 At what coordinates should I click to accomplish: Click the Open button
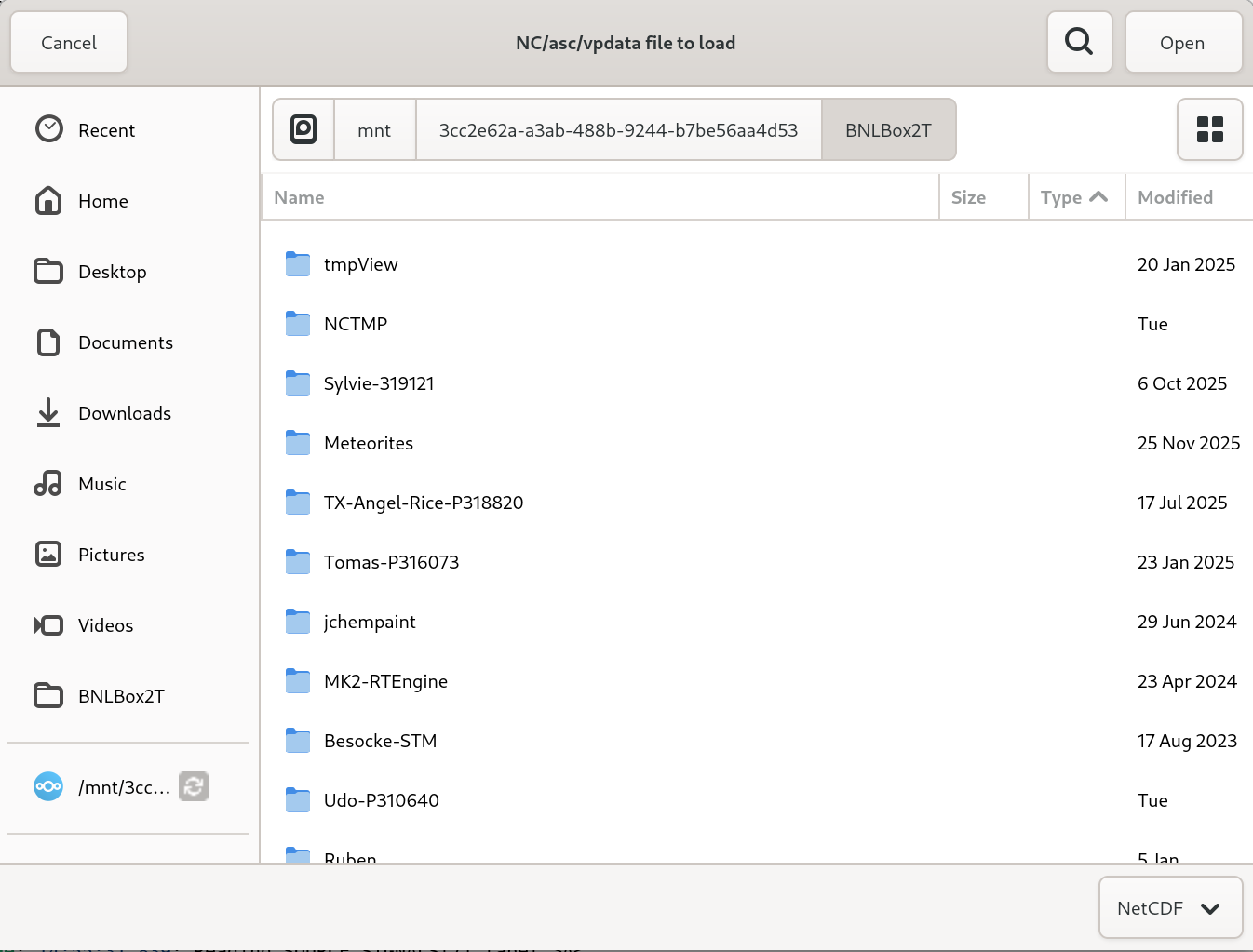click(x=1182, y=43)
